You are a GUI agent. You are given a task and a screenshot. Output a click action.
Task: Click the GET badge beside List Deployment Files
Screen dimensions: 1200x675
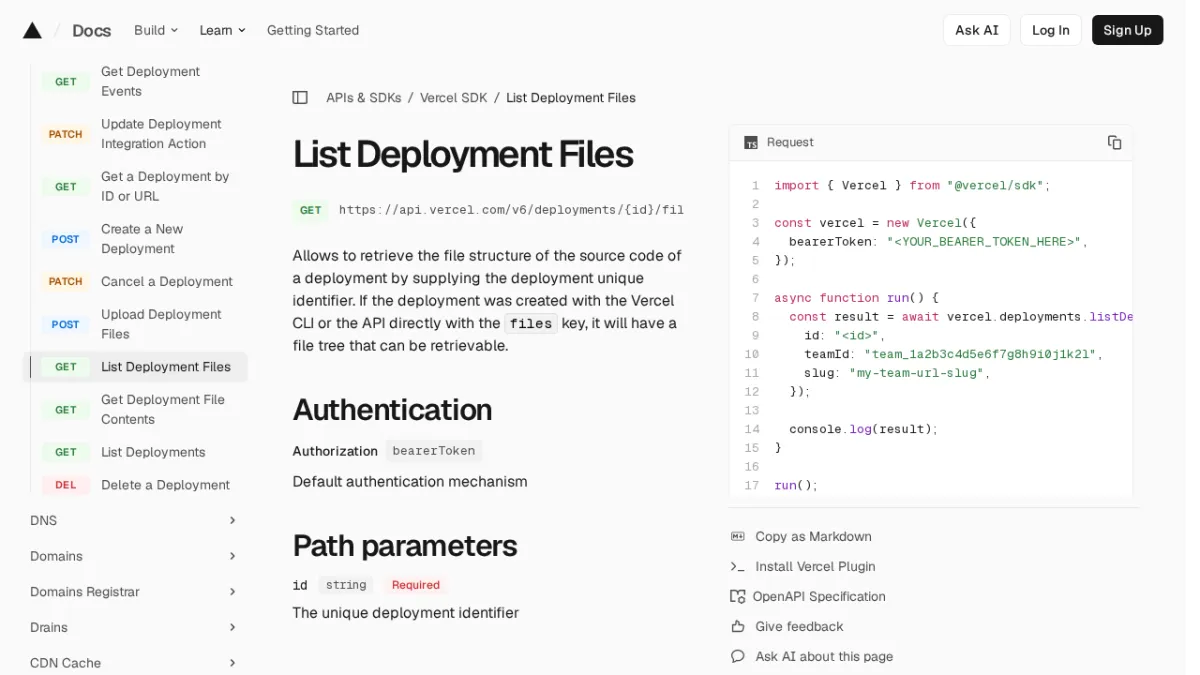click(x=66, y=367)
